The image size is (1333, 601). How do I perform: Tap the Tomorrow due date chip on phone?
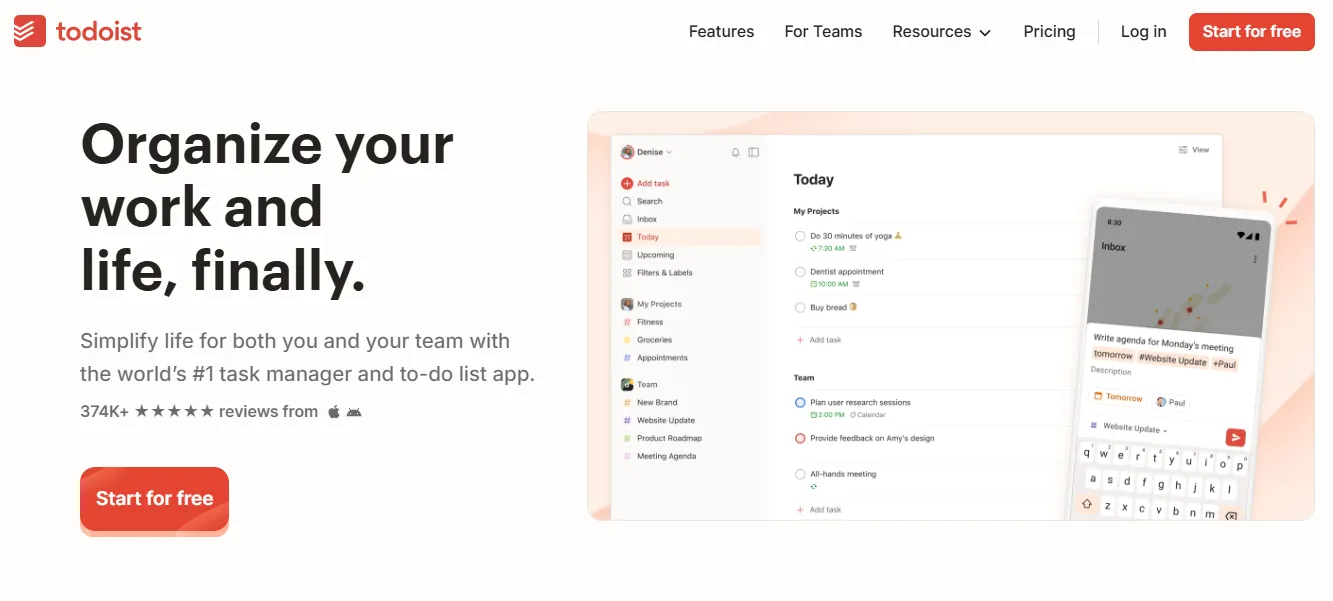coord(1119,397)
